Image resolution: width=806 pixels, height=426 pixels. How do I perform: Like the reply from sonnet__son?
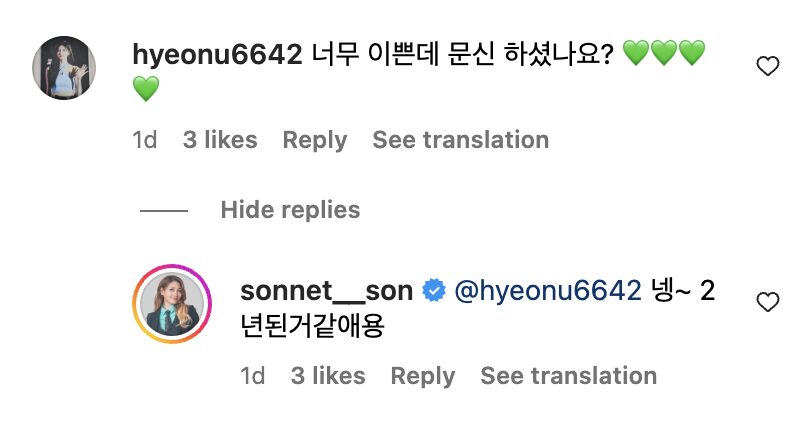[767, 302]
